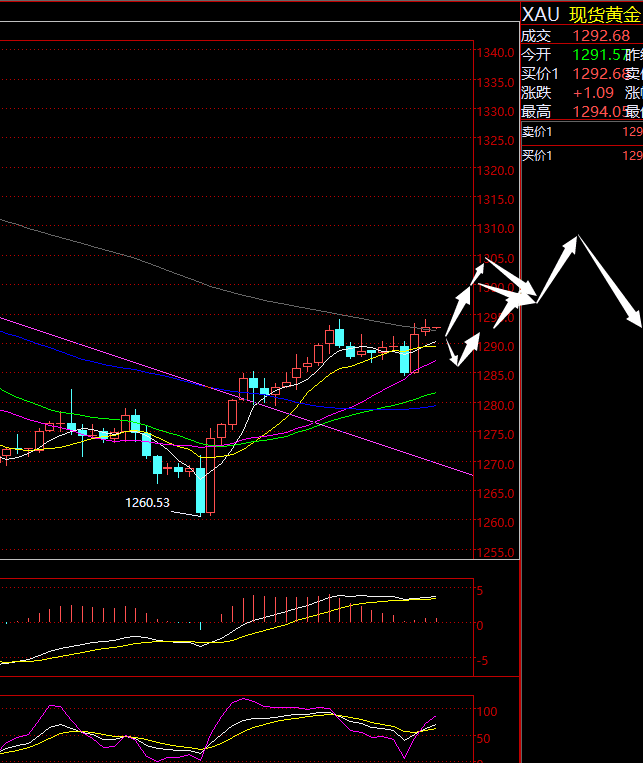This screenshot has height=763, width=643.
Task: Select the 1294.05 high price value
Action: point(598,111)
